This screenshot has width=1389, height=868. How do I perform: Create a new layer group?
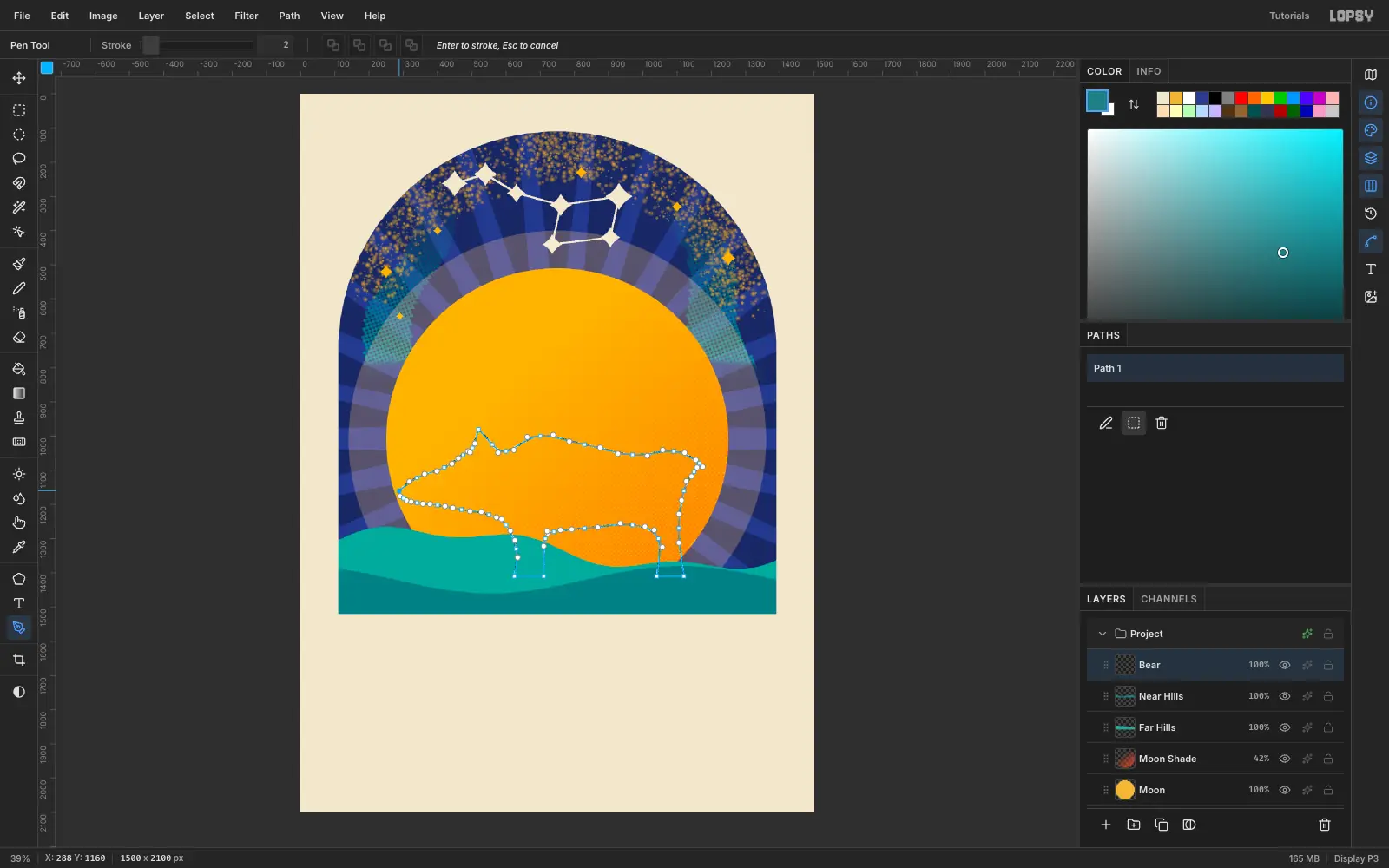(1134, 825)
